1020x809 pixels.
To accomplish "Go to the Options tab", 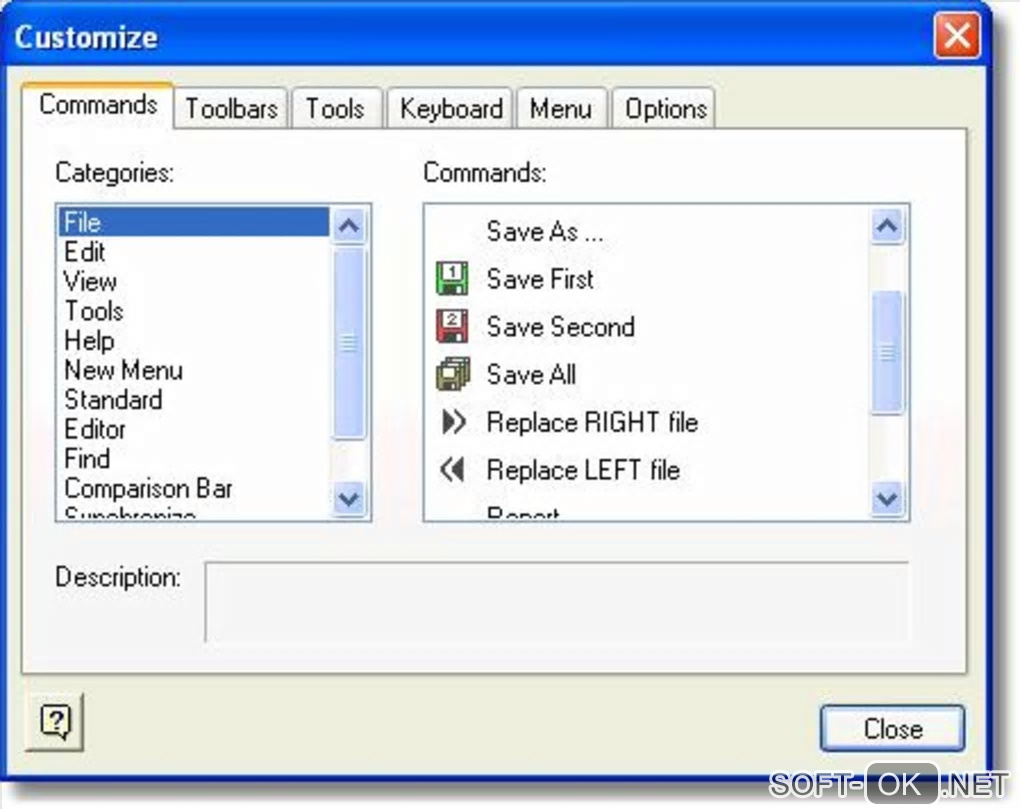I will tap(666, 109).
